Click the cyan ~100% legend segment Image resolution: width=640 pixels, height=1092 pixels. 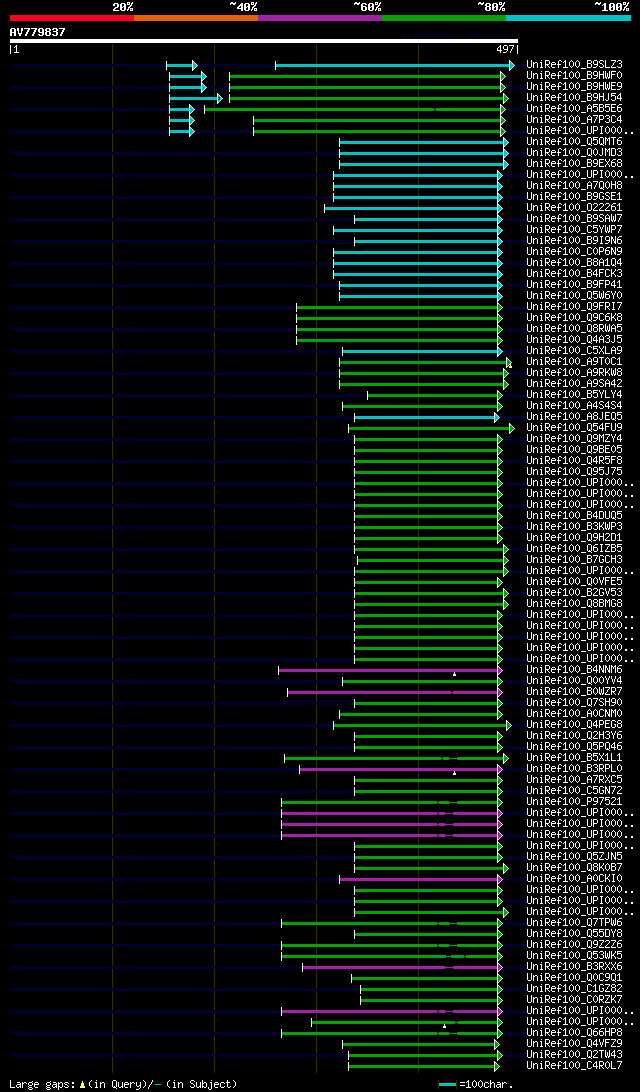[568, 17]
